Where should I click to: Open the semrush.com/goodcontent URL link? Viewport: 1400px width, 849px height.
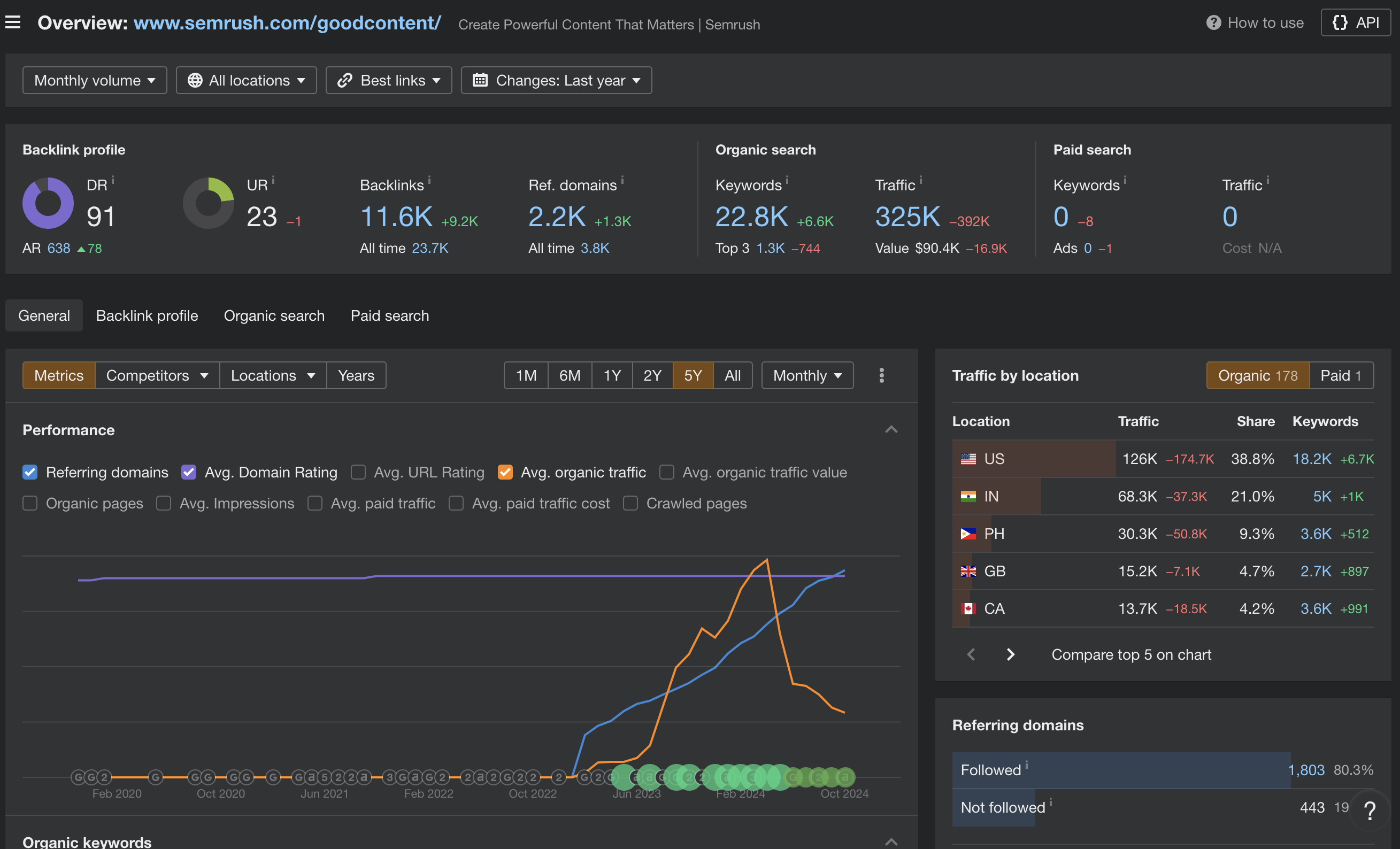click(287, 22)
